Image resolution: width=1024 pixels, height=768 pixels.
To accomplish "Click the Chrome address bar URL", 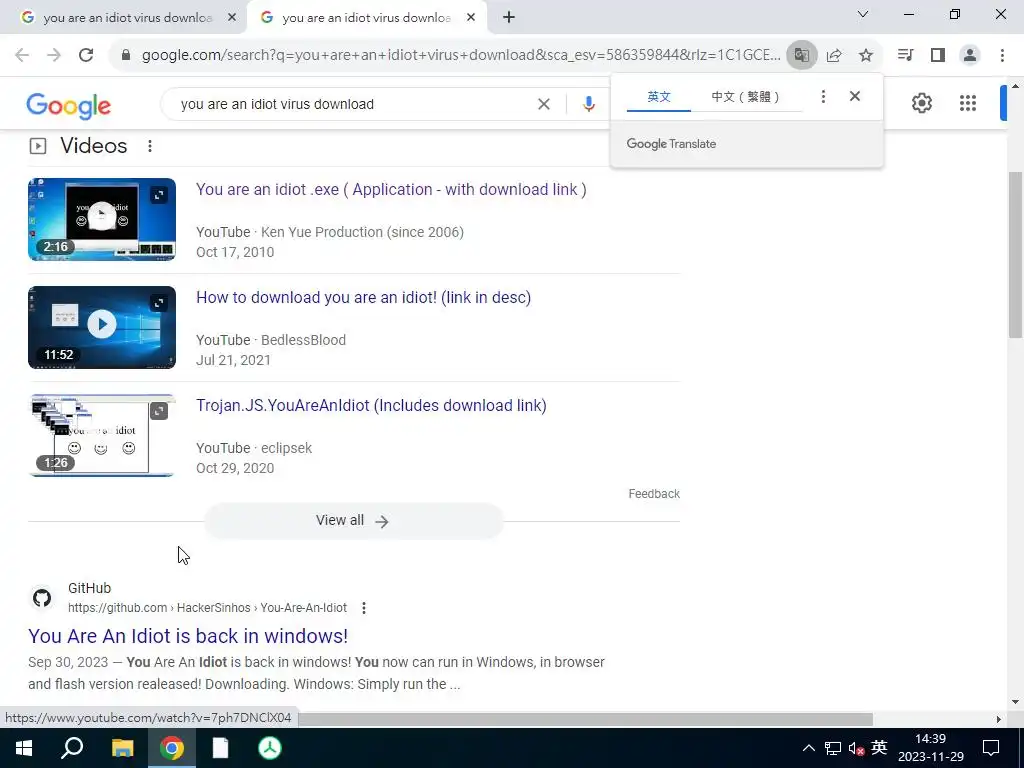I will pyautogui.click(x=460, y=55).
